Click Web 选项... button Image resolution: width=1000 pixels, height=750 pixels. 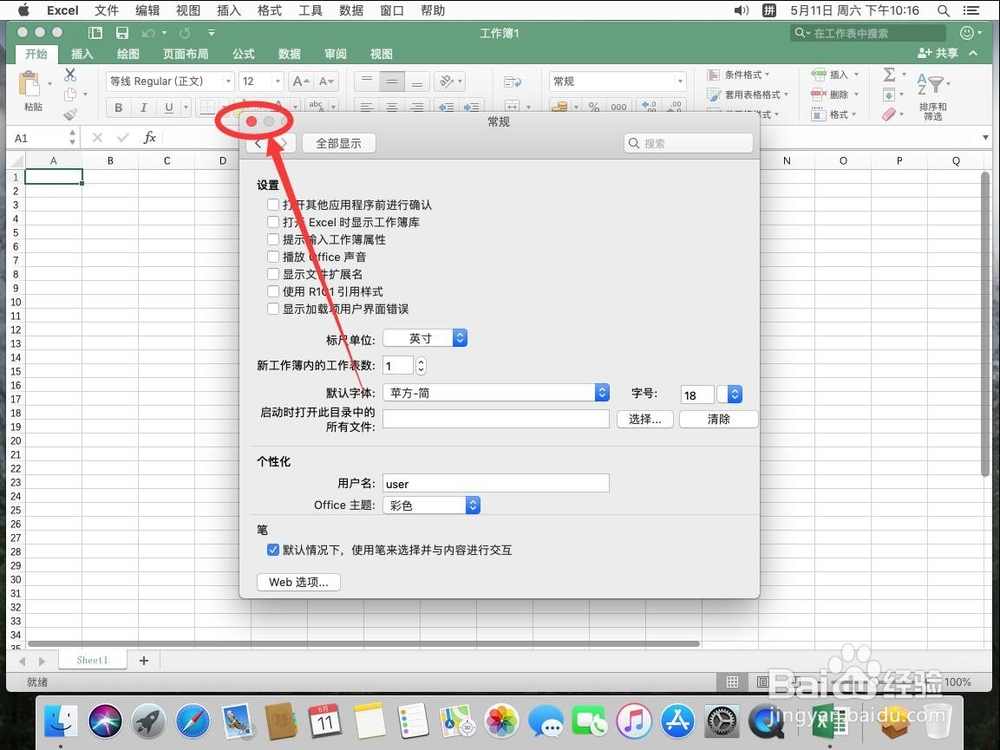[298, 582]
